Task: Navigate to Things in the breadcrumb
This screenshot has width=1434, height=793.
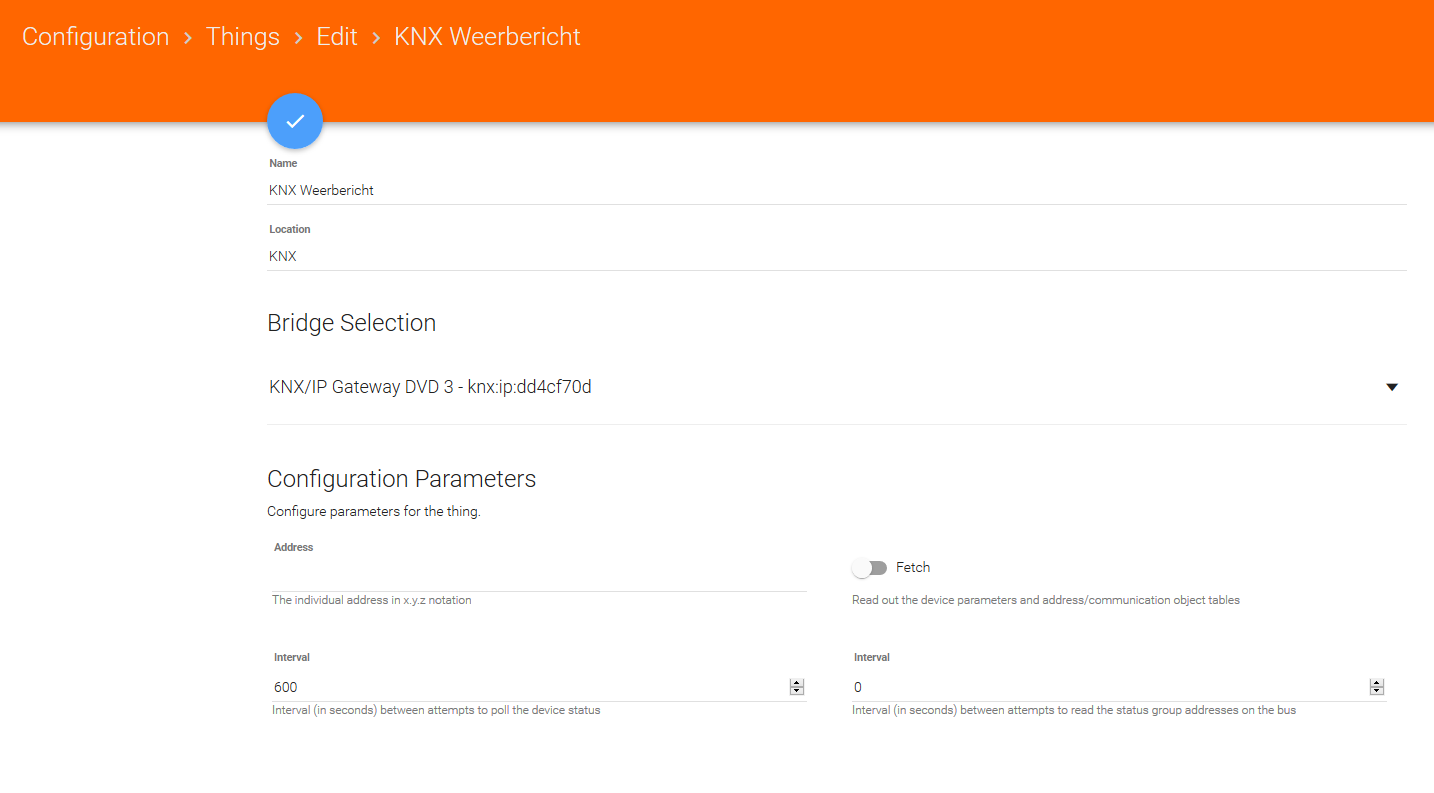Action: coord(243,37)
